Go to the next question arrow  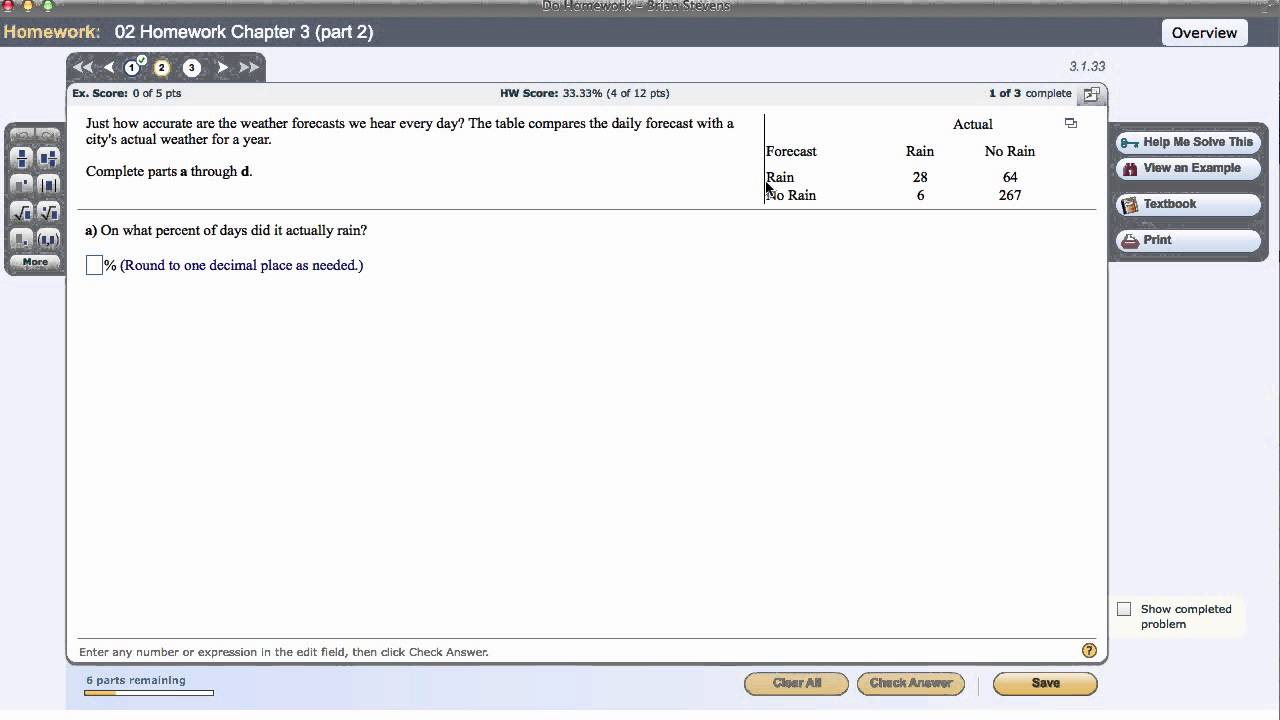click(222, 68)
